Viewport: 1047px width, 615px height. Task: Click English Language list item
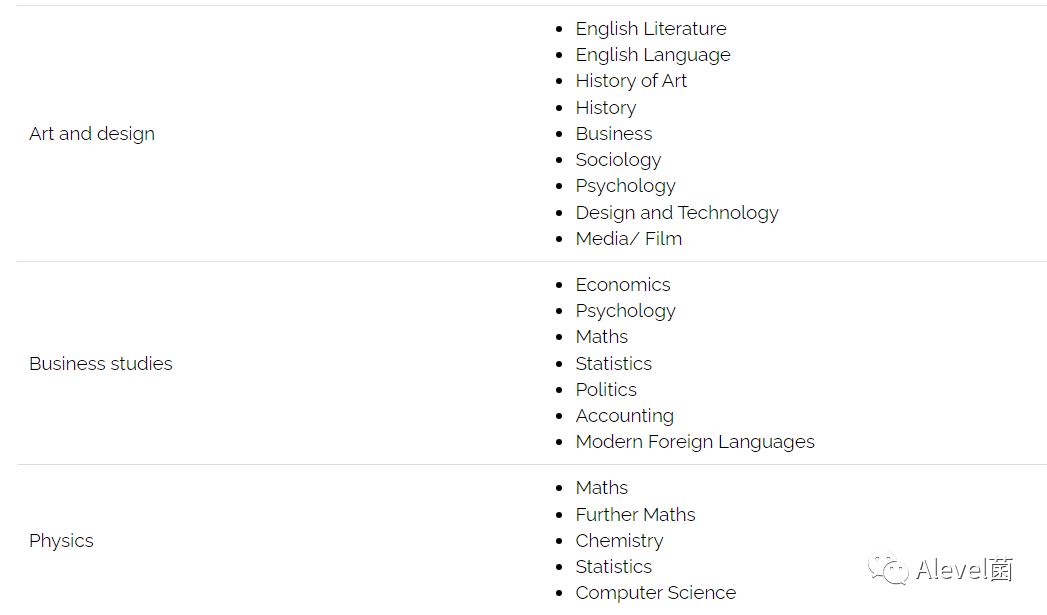click(x=653, y=55)
